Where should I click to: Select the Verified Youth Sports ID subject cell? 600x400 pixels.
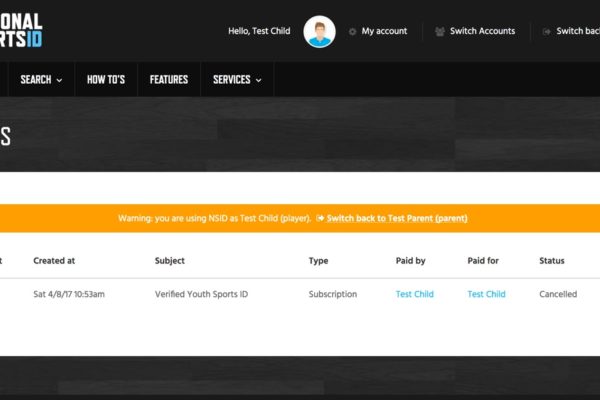pos(201,294)
